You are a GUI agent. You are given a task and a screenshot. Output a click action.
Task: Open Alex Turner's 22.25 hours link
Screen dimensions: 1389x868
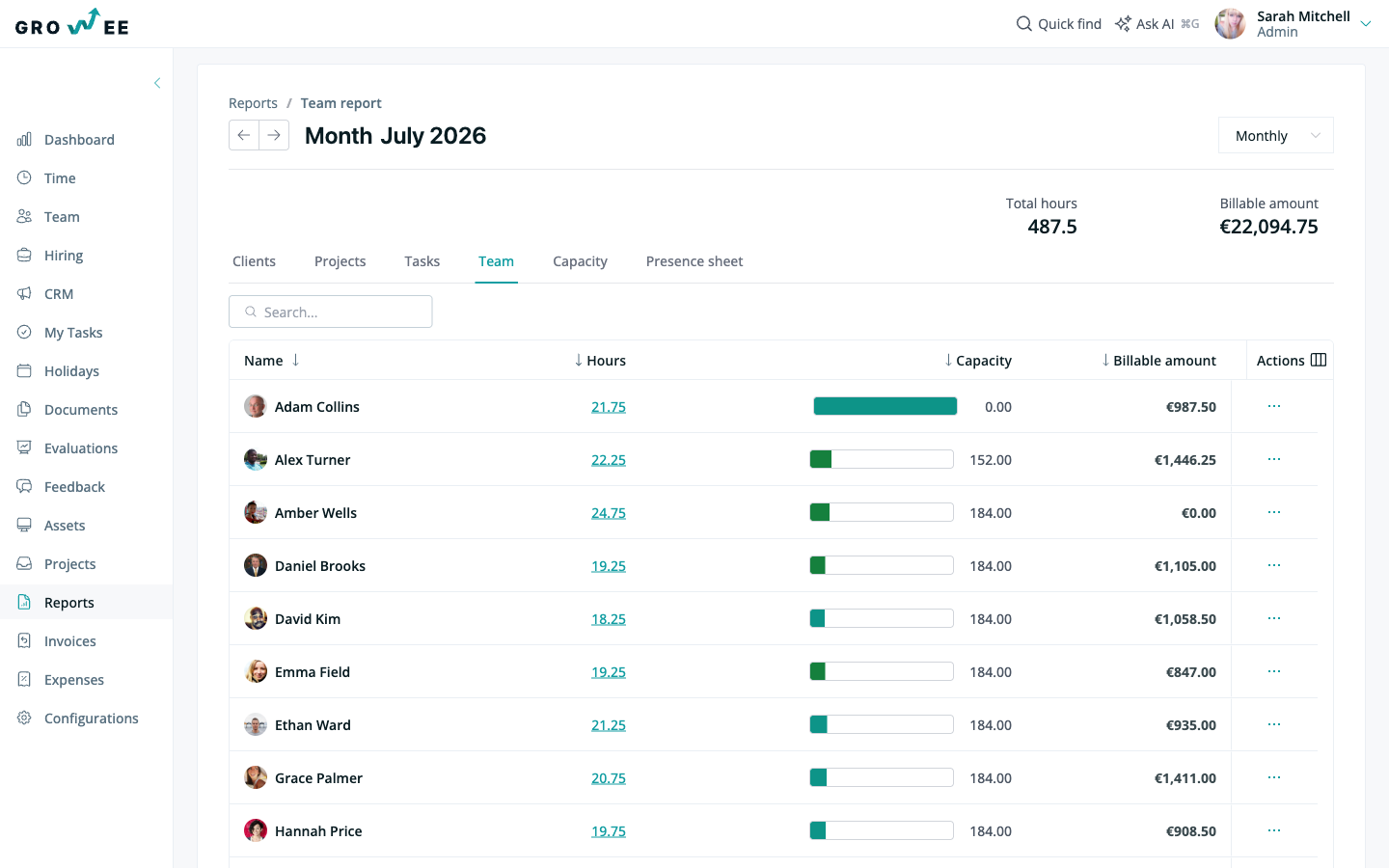coord(609,460)
